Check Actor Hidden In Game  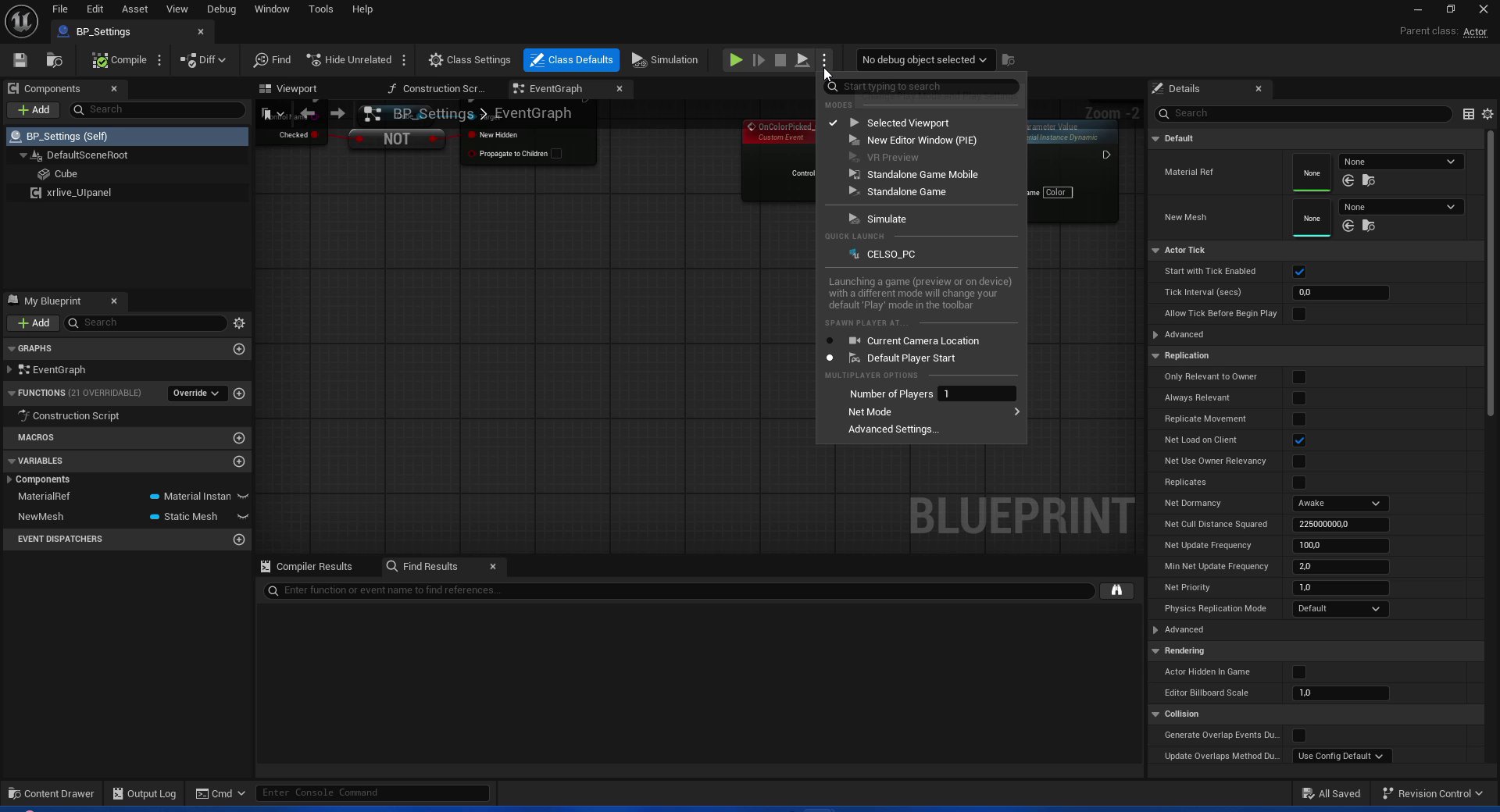click(1299, 672)
